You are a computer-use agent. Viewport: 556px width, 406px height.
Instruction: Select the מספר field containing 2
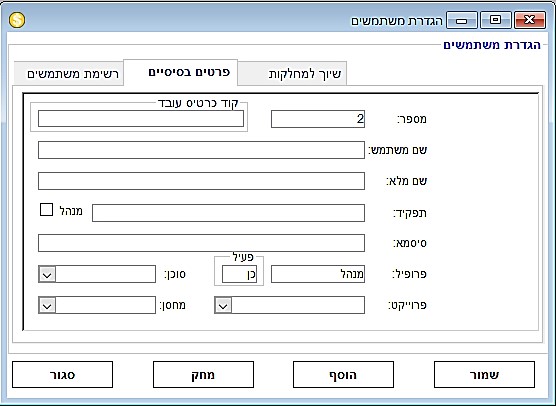pos(318,119)
